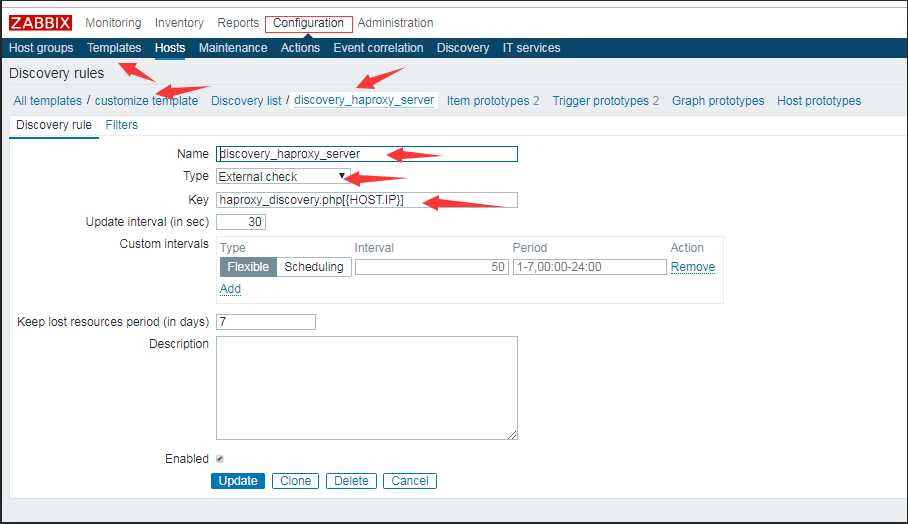Go to Discovery submenu
908x524 pixels.
coord(463,47)
